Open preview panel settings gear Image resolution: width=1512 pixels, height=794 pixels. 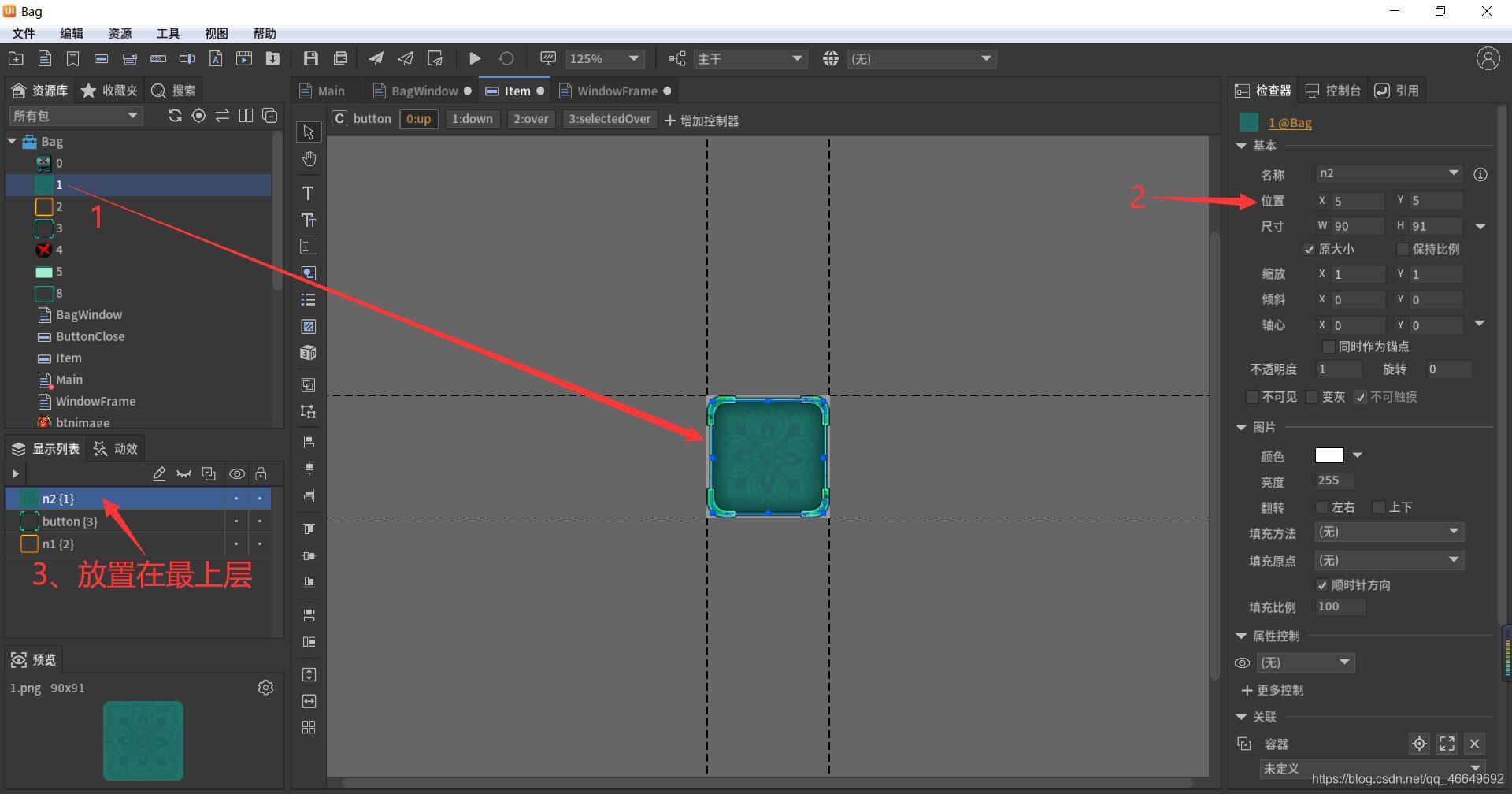[x=265, y=688]
